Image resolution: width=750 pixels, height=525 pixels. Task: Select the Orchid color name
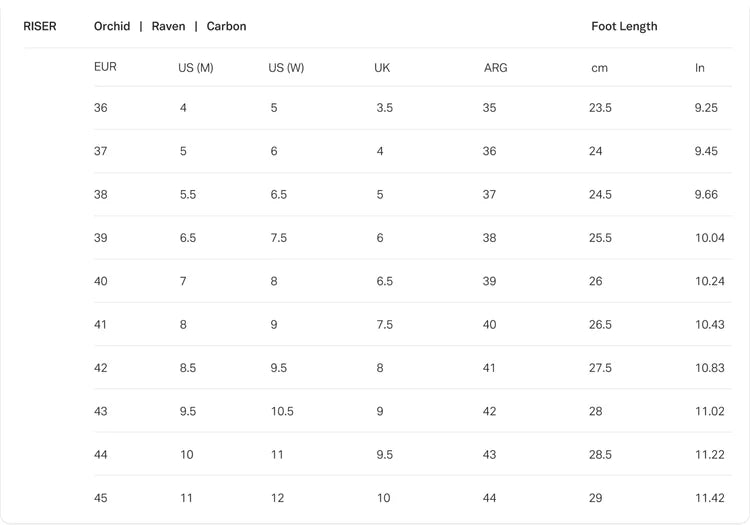pos(112,26)
